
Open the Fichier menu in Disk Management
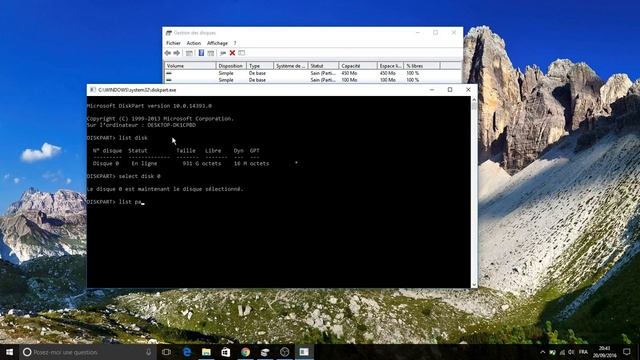pyautogui.click(x=173, y=43)
